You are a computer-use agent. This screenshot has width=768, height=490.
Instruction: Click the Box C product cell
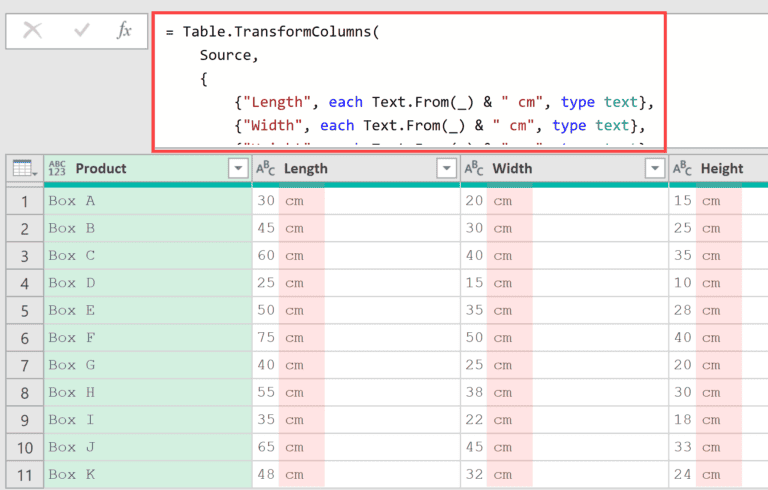[147, 256]
